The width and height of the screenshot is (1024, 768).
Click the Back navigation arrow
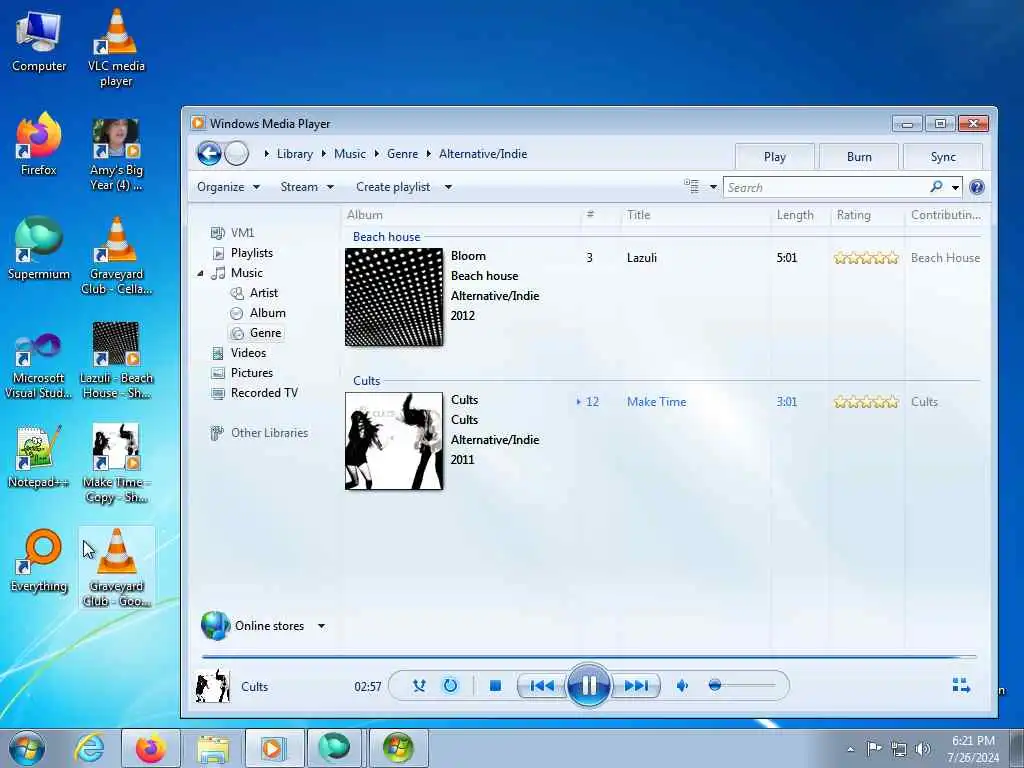tap(209, 154)
